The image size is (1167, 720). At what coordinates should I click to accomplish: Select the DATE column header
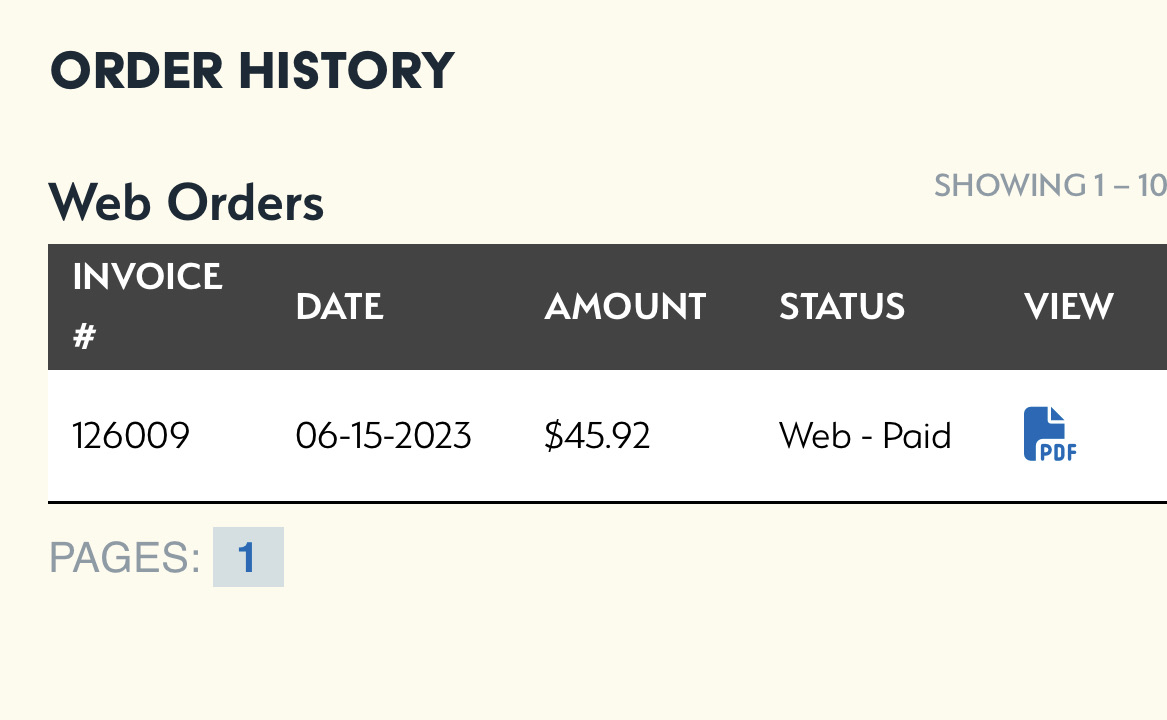pos(339,307)
